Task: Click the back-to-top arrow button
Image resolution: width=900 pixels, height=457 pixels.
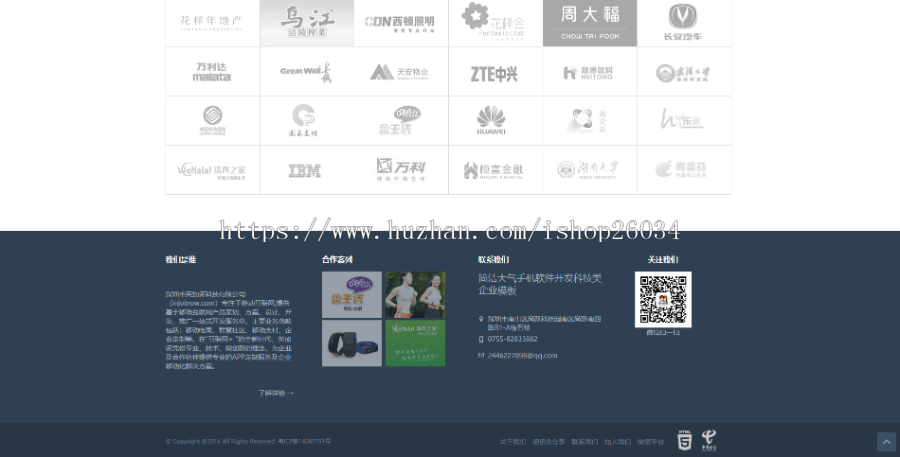Action: pyautogui.click(x=886, y=441)
